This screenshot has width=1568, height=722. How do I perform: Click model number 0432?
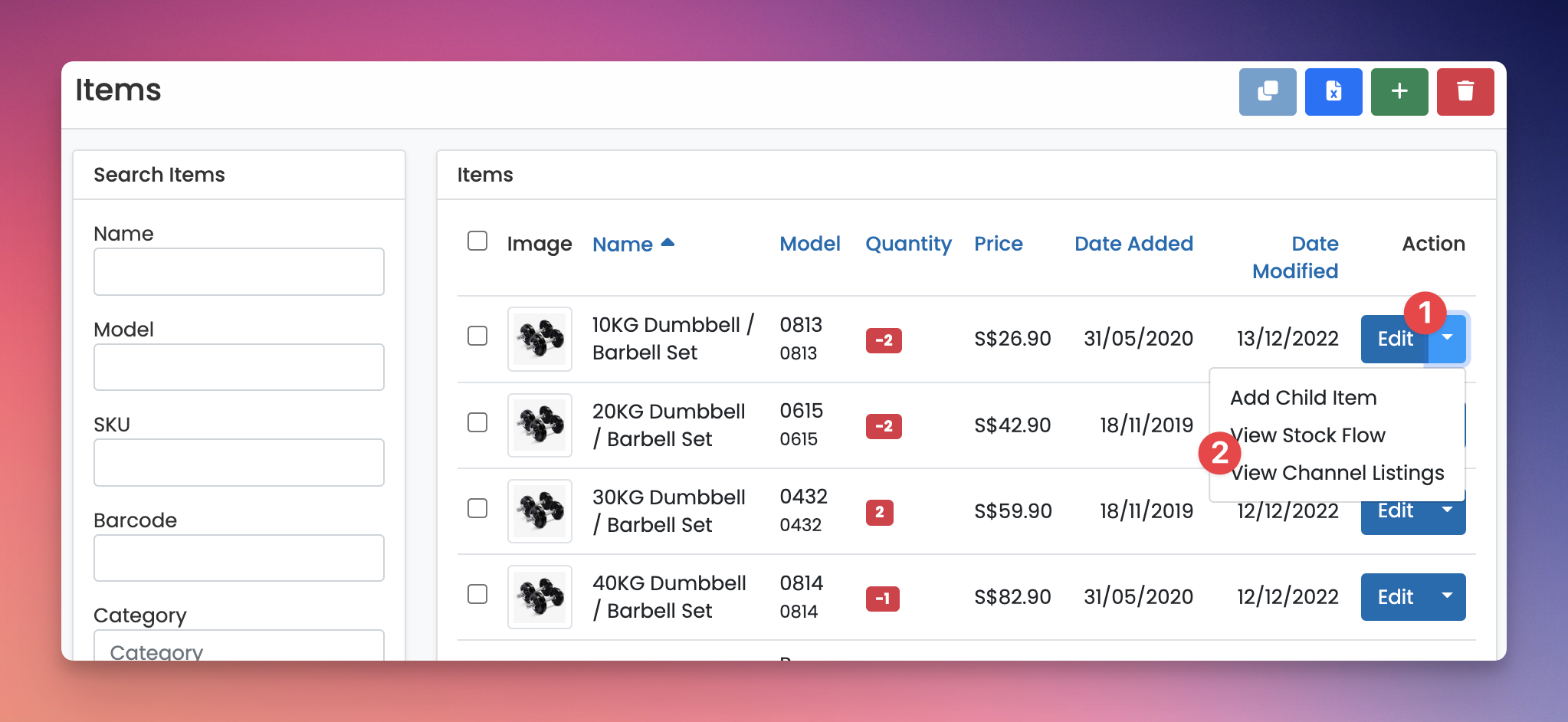(x=803, y=497)
